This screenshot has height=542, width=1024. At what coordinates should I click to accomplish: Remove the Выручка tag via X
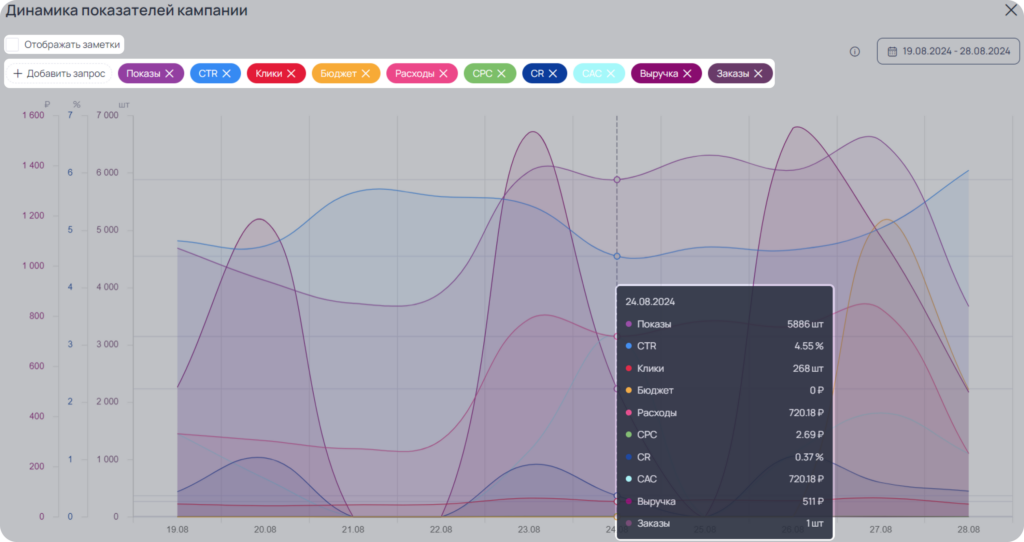pyautogui.click(x=687, y=74)
